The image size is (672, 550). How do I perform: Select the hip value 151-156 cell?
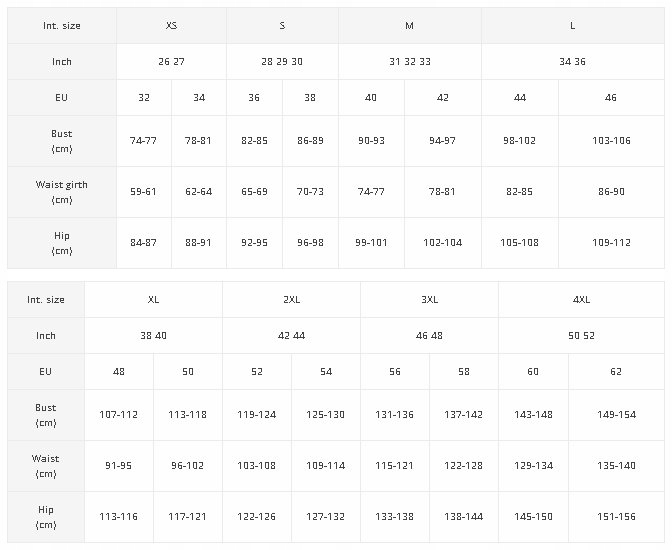pos(615,516)
